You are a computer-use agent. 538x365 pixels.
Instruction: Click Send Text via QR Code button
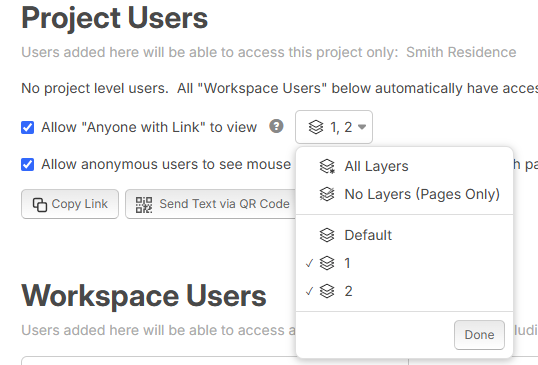click(x=211, y=204)
